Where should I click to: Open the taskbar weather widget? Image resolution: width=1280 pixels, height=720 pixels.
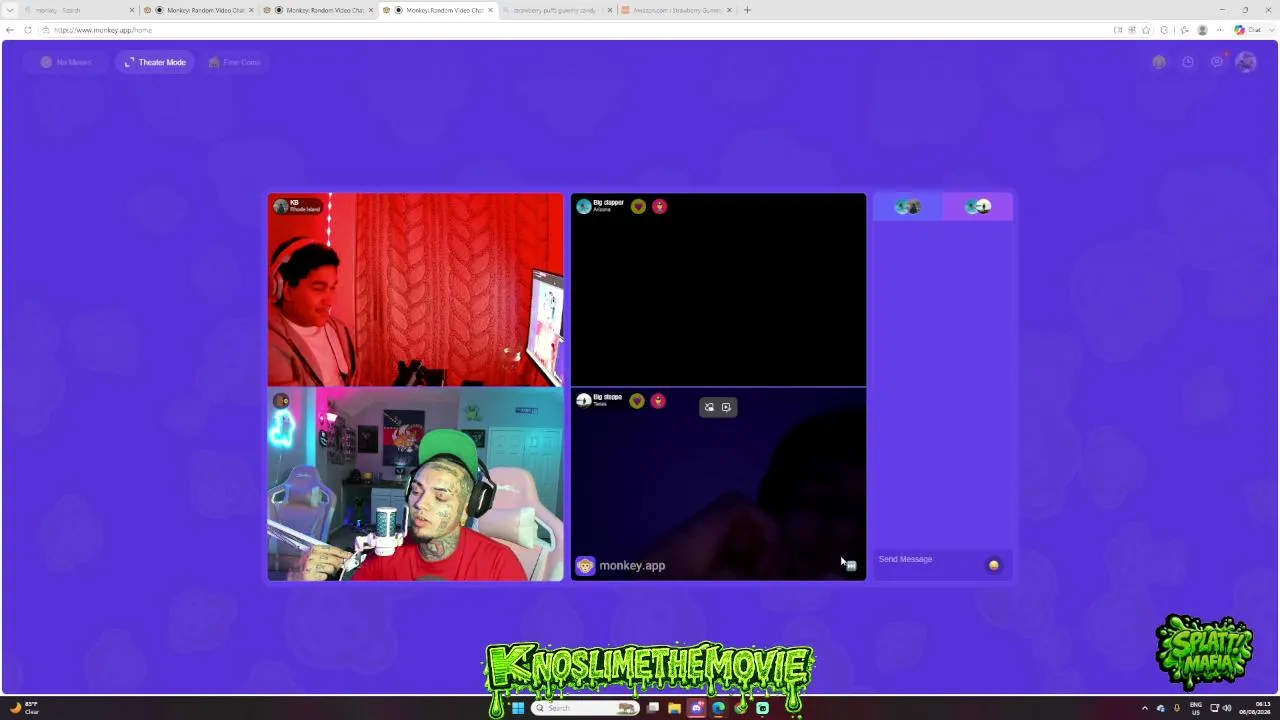coord(25,708)
